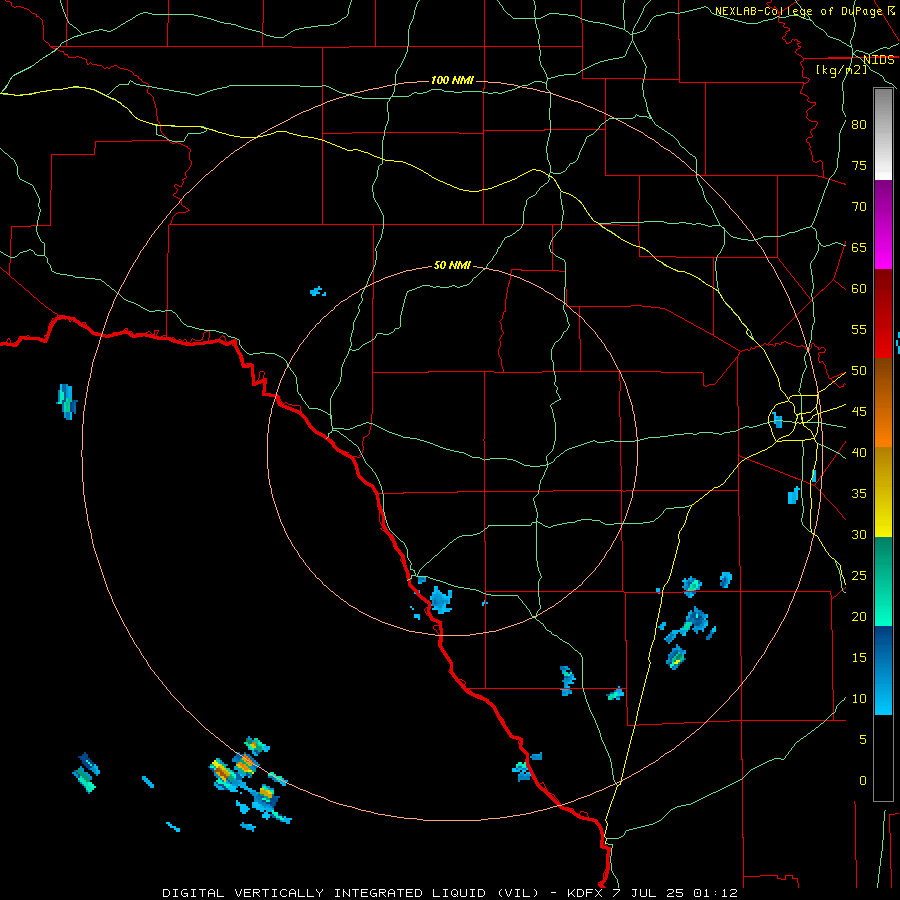Viewport: 900px width, 900px height.
Task: Click the 70 value on the scale
Action: coord(859,207)
